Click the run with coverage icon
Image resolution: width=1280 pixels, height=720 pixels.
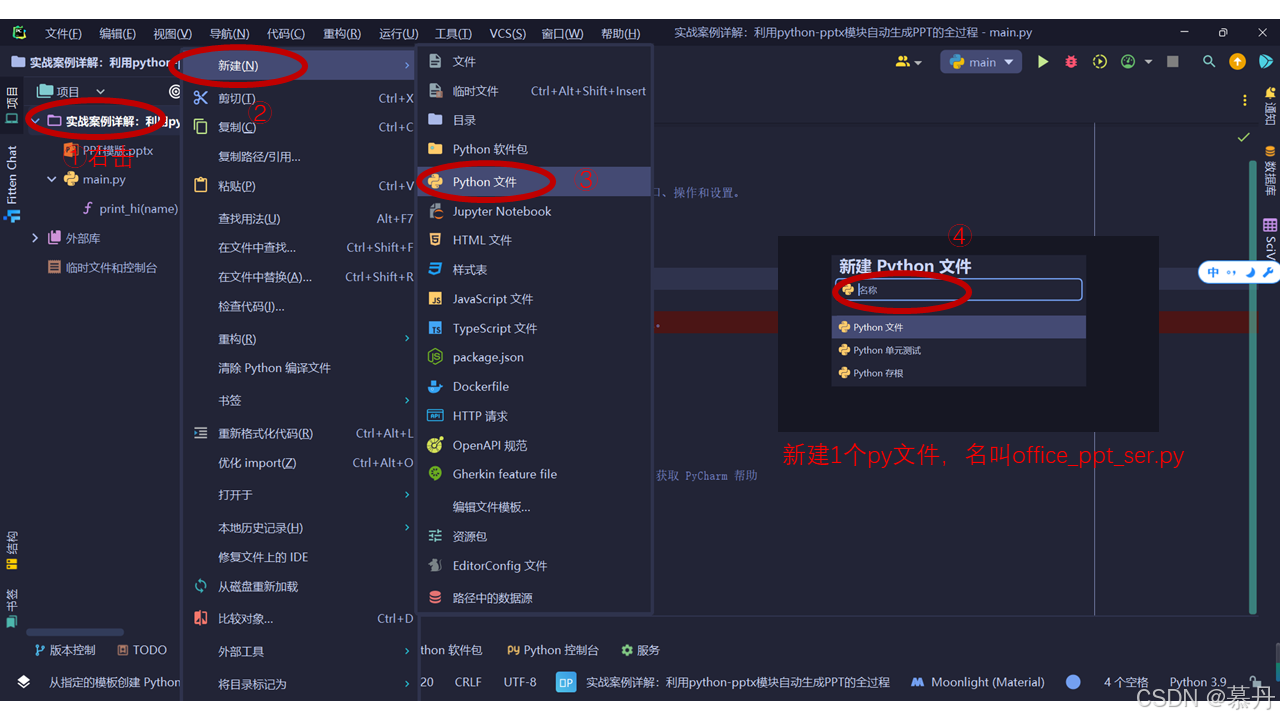click(x=1100, y=62)
